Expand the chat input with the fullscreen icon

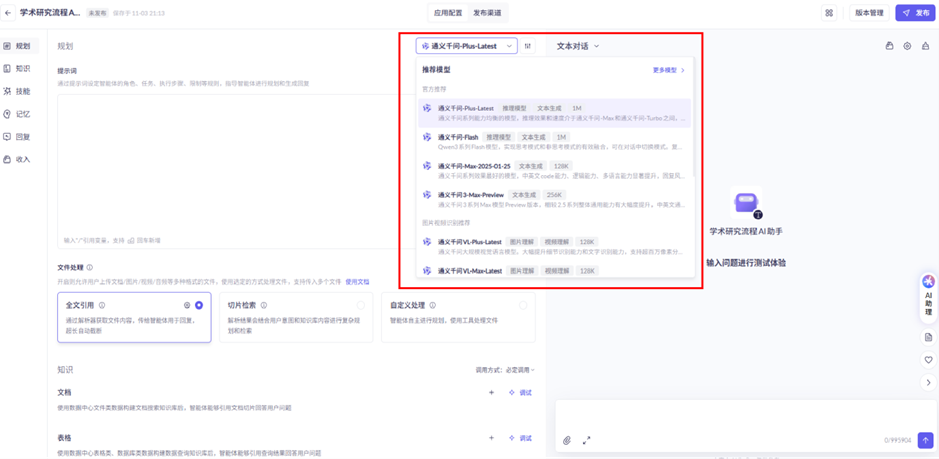coord(586,440)
